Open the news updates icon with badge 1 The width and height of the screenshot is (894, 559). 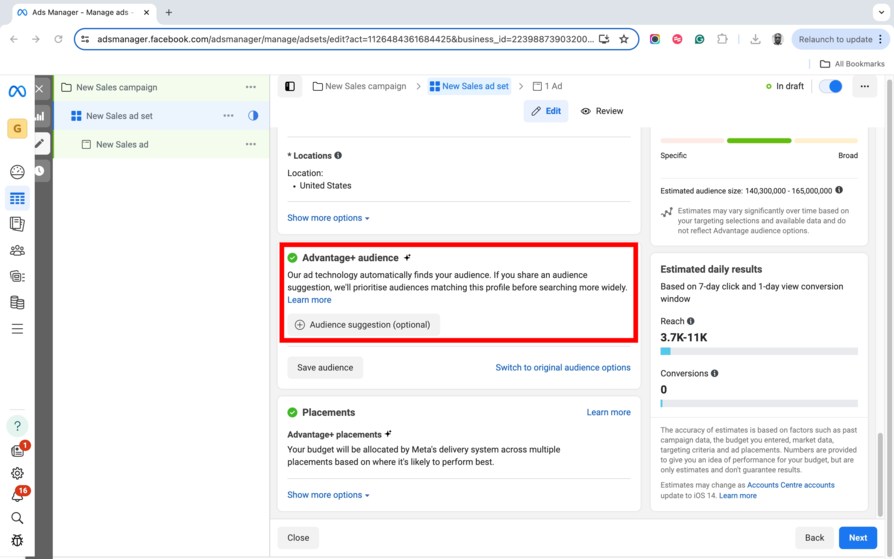(18, 451)
